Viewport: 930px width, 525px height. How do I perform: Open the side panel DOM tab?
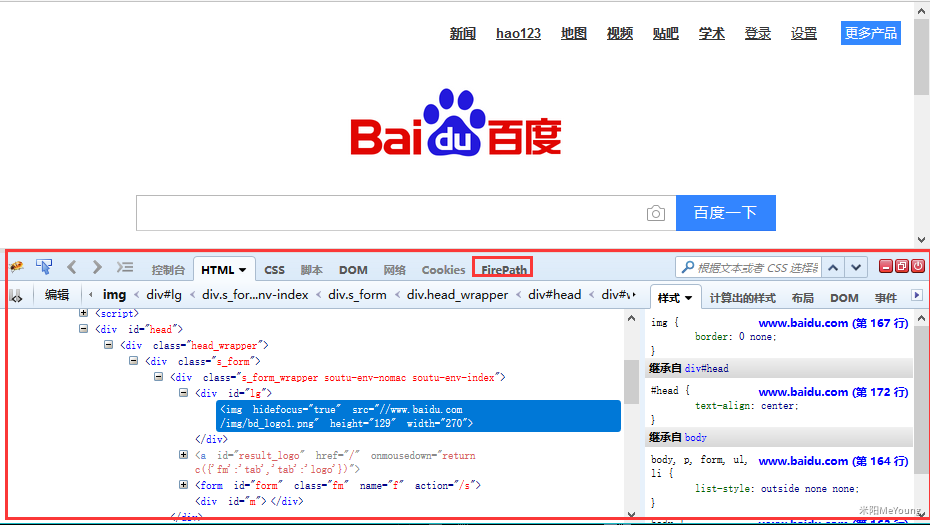[845, 298]
